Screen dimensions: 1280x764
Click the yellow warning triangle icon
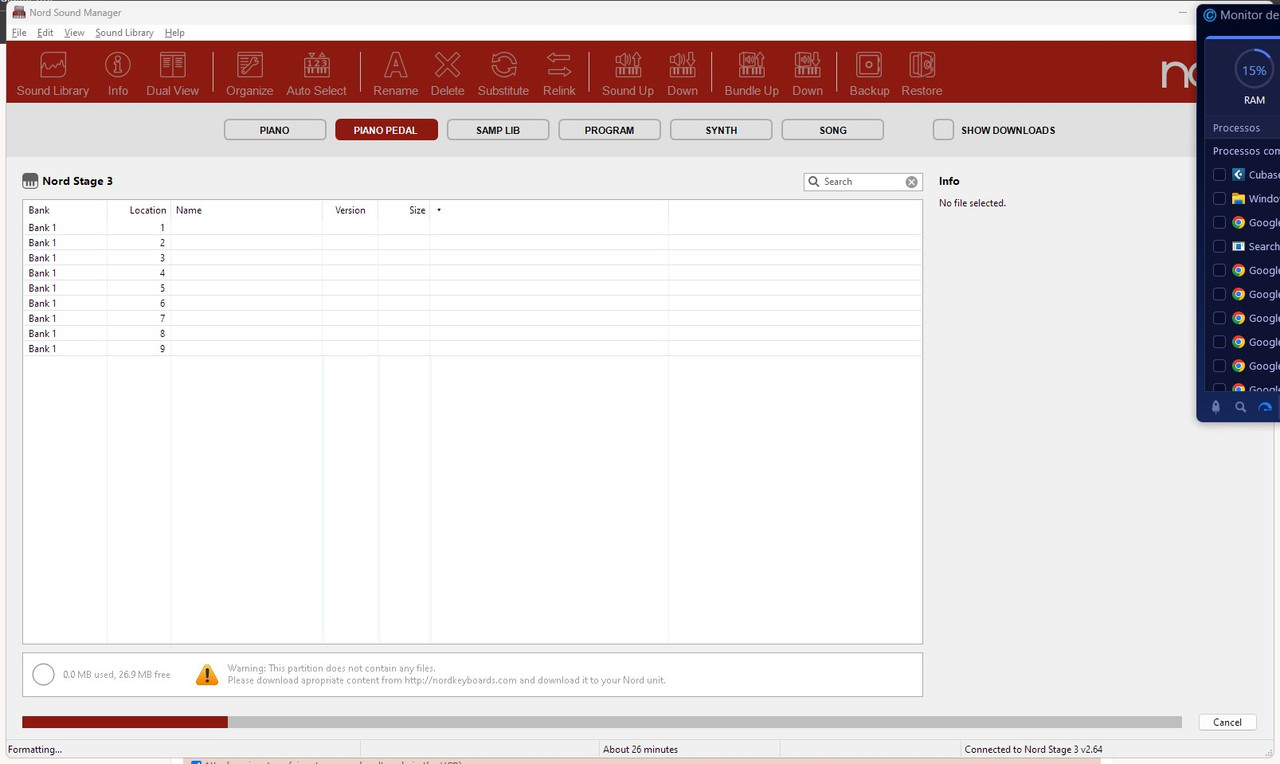point(207,675)
